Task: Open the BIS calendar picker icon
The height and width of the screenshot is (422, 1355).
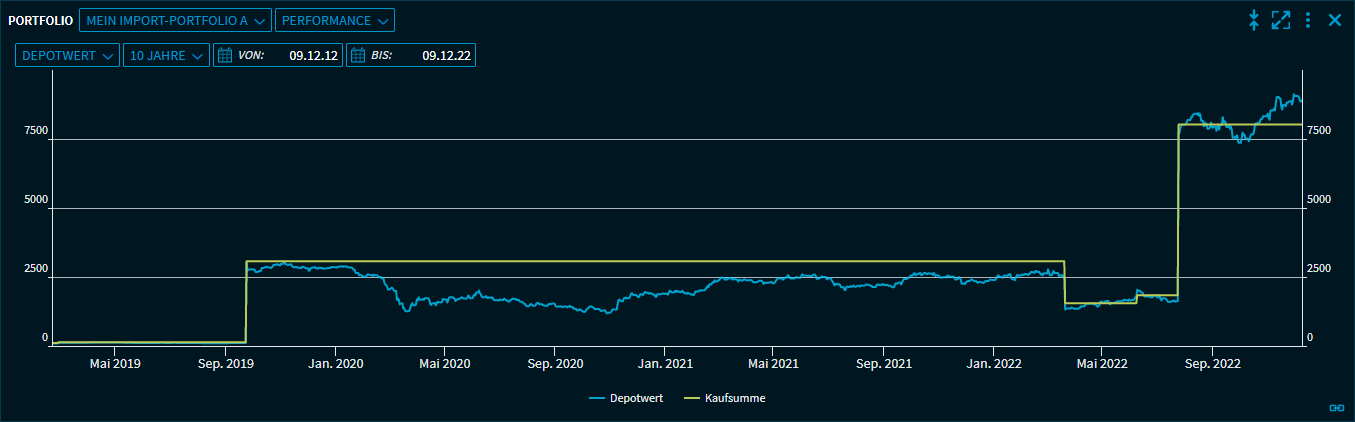Action: tap(358, 55)
